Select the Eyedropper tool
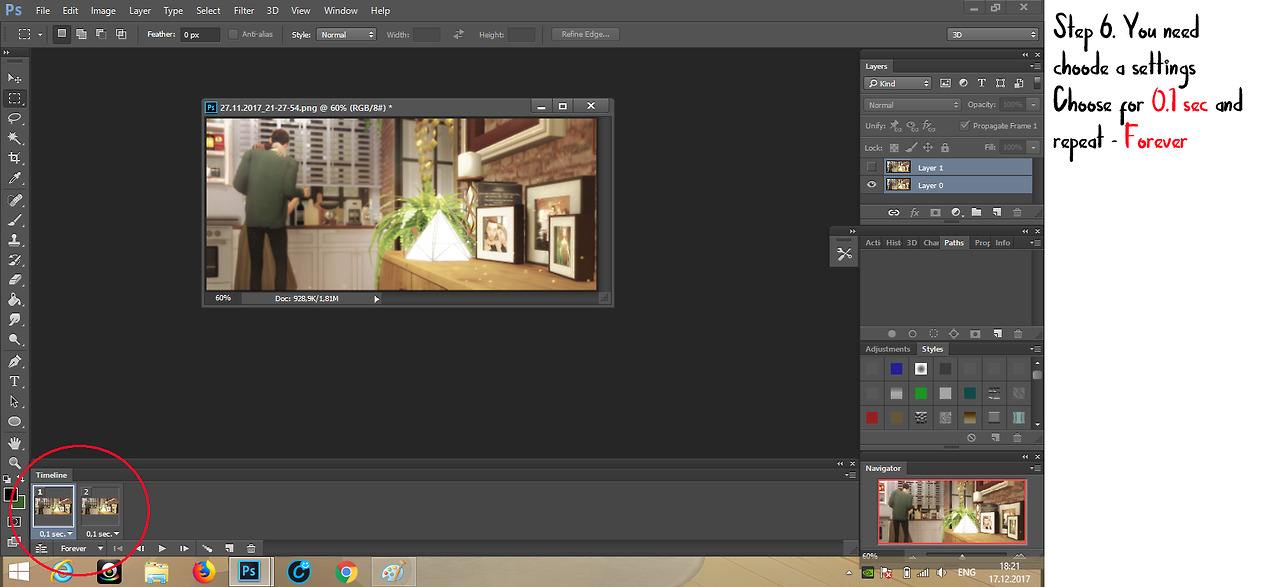This screenshot has width=1280, height=587. 15,178
